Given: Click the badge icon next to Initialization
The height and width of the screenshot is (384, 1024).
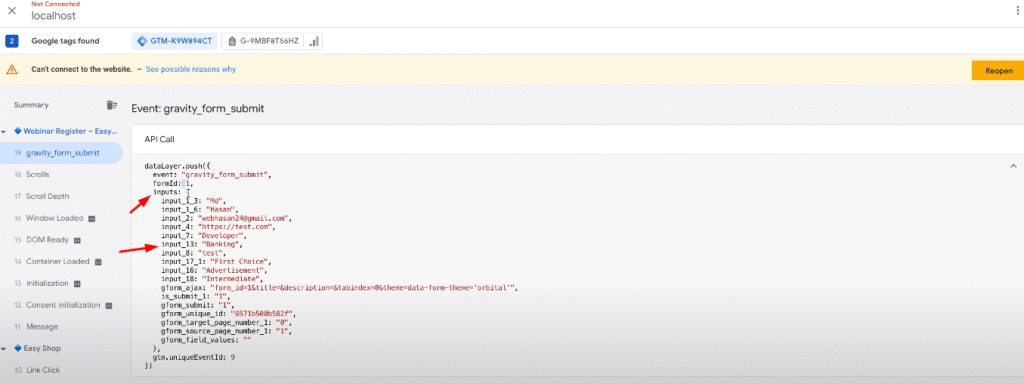Looking at the screenshot, I should pyautogui.click(x=77, y=284).
